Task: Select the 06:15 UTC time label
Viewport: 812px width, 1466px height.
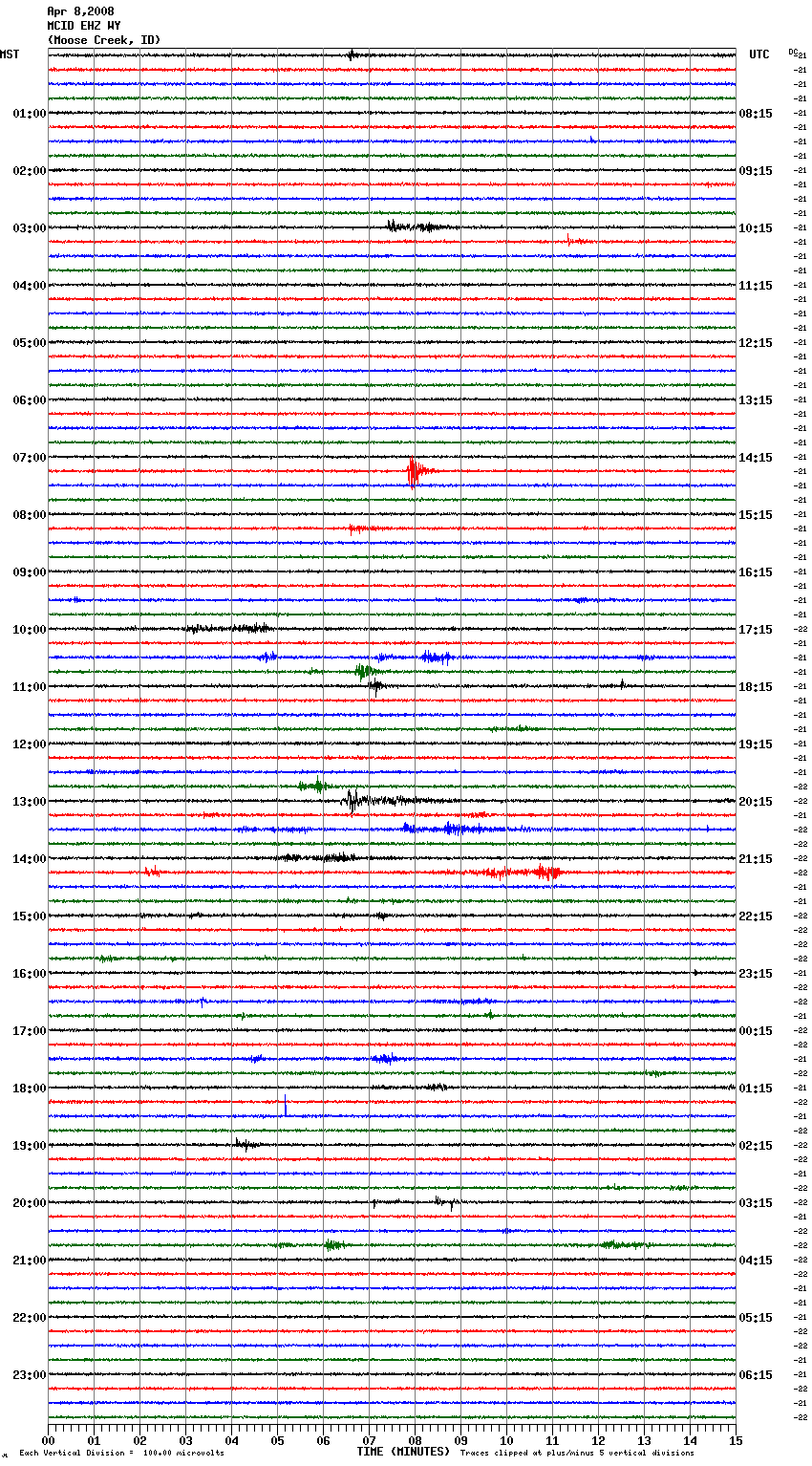Action: pyautogui.click(x=756, y=1375)
